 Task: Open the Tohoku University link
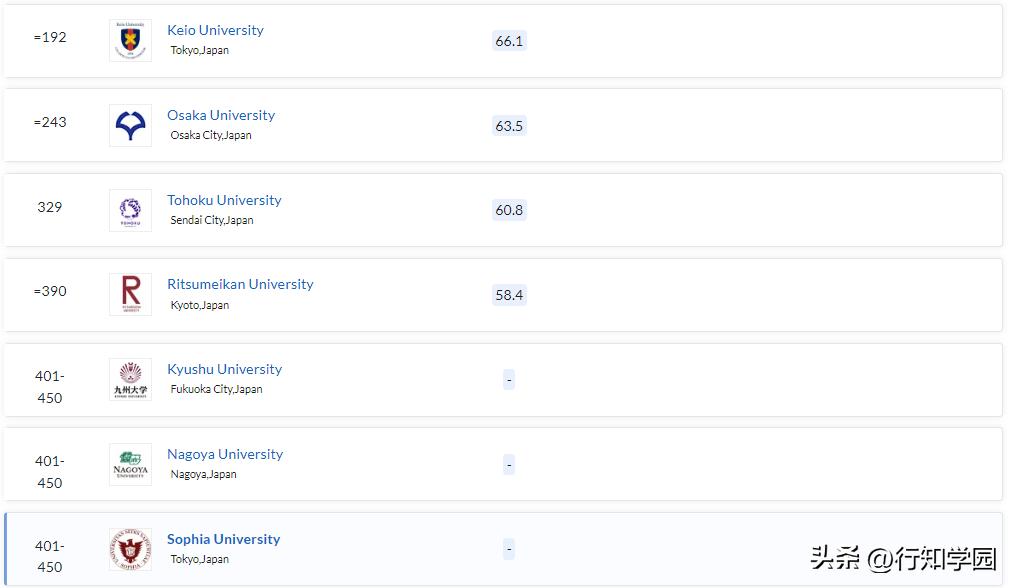tap(224, 200)
